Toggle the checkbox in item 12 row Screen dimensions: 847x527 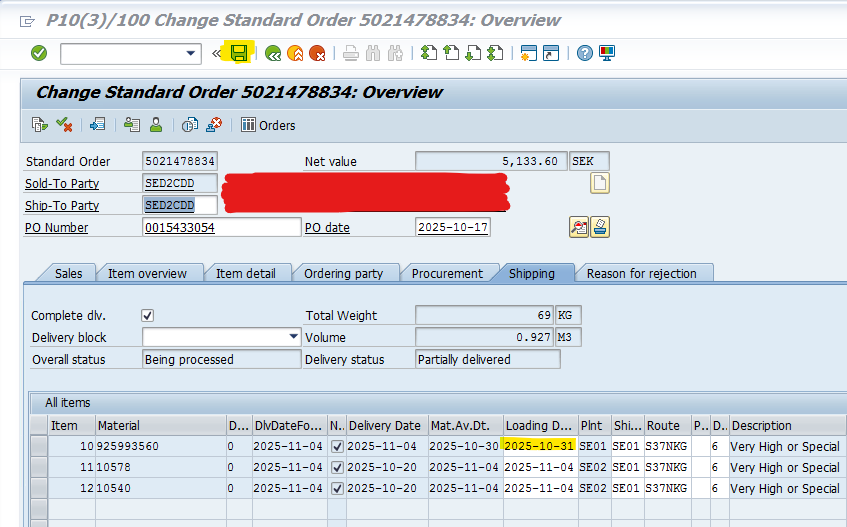(337, 489)
